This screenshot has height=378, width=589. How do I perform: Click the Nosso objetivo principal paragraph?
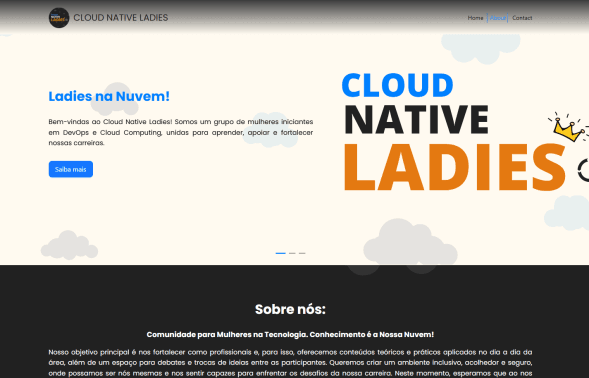click(x=290, y=363)
